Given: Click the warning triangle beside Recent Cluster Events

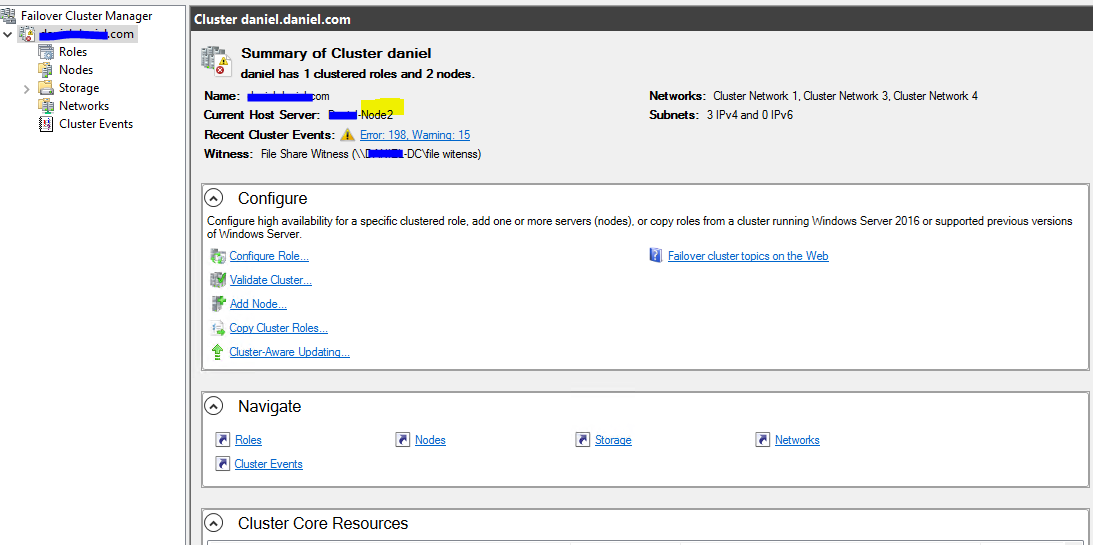Looking at the screenshot, I should 347,135.
